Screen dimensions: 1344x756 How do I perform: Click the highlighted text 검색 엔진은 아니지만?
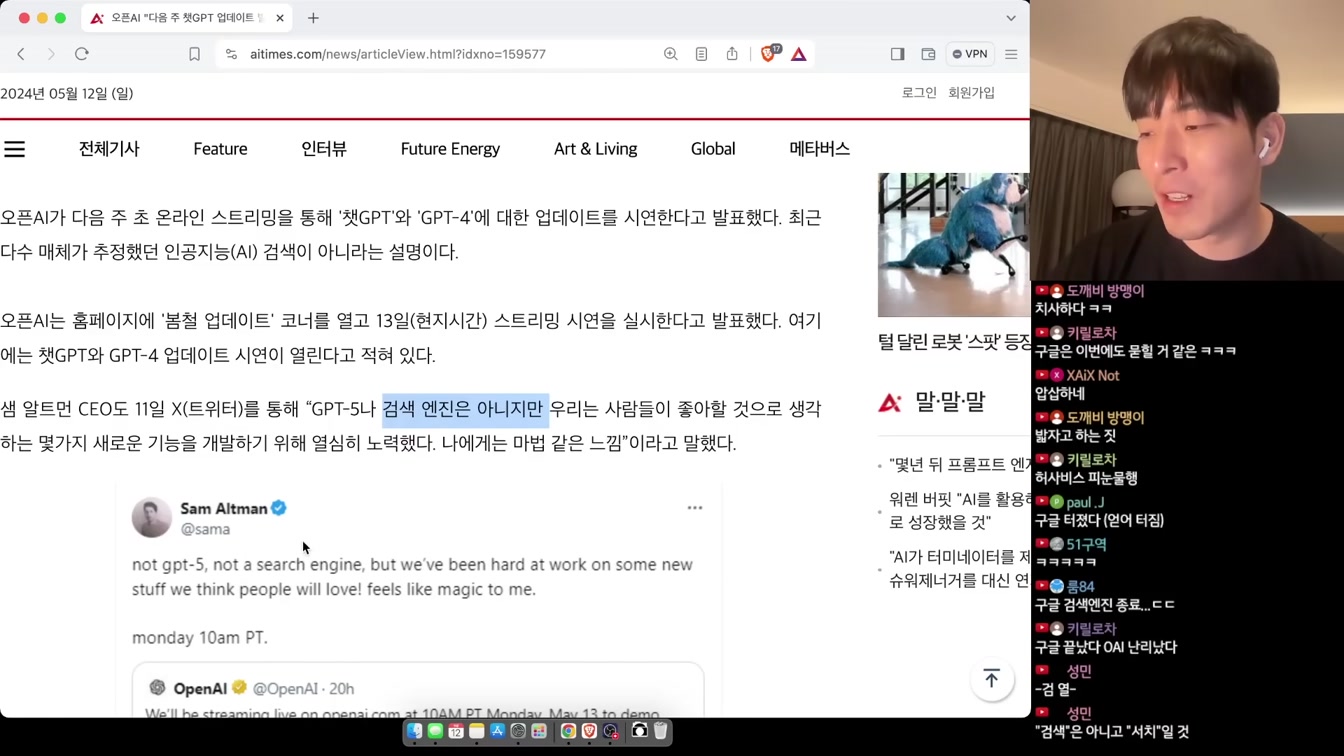[x=465, y=409]
